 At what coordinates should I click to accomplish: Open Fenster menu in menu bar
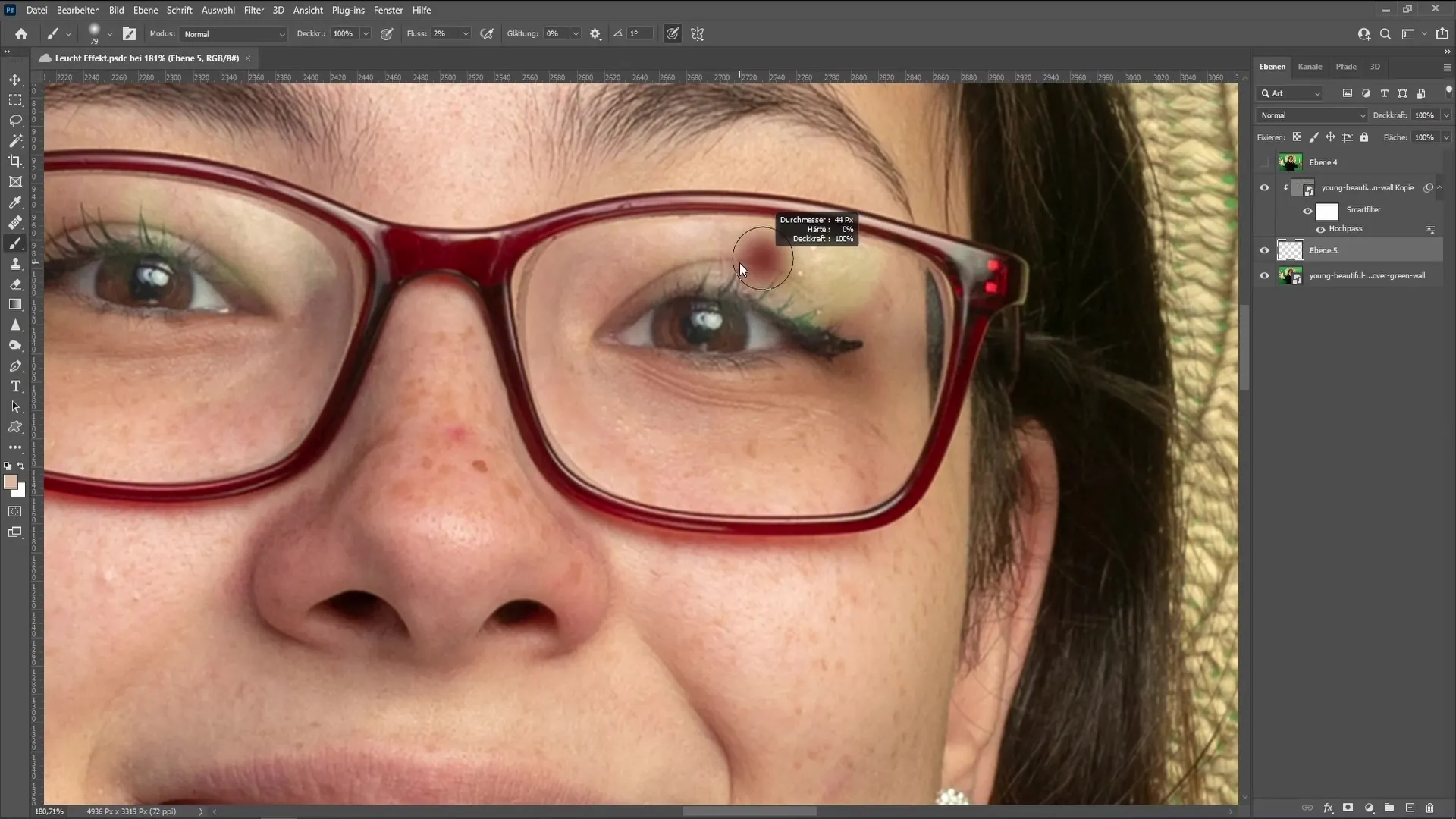(x=388, y=10)
